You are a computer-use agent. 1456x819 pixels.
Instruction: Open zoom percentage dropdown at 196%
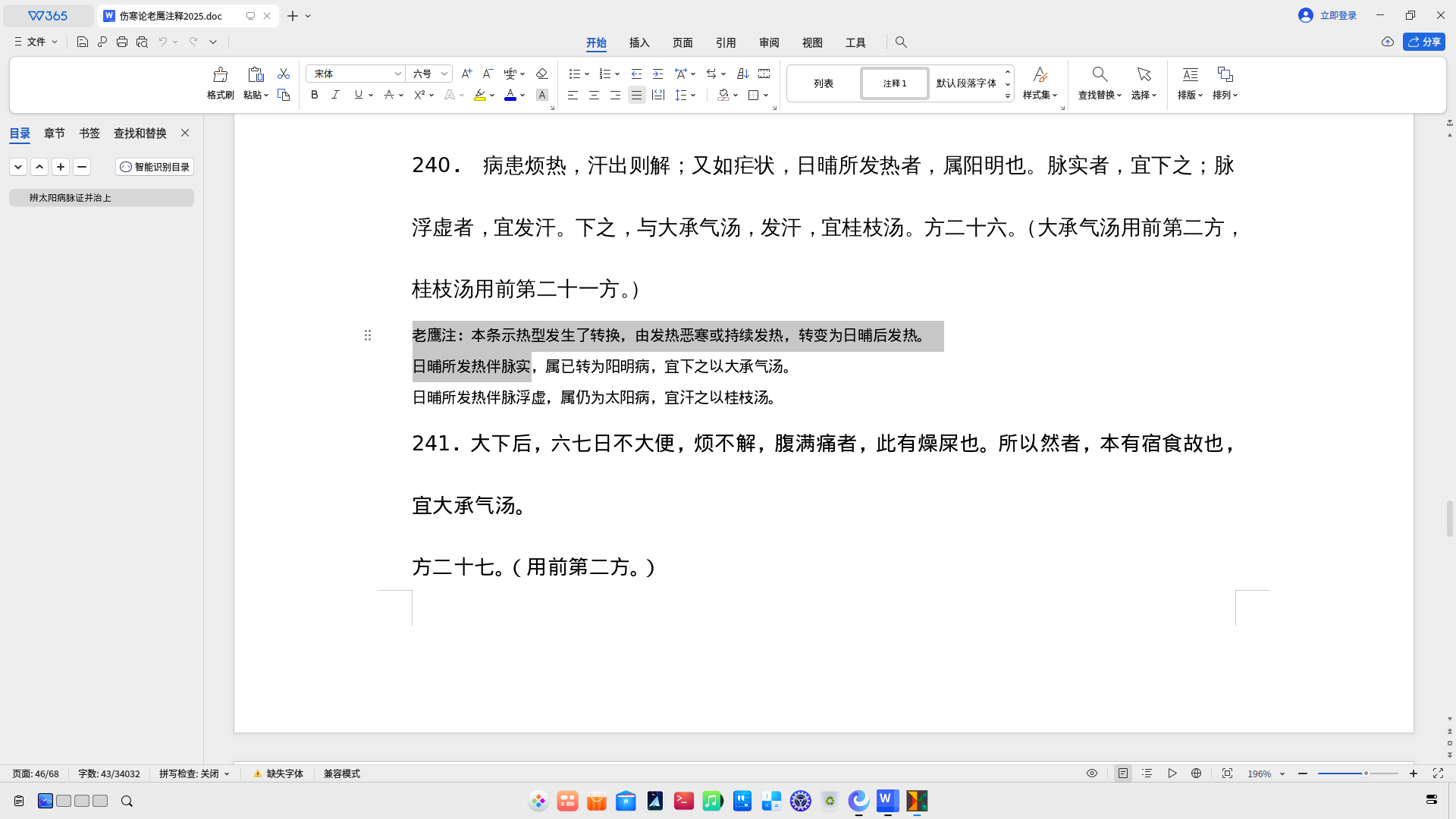coord(1282,773)
